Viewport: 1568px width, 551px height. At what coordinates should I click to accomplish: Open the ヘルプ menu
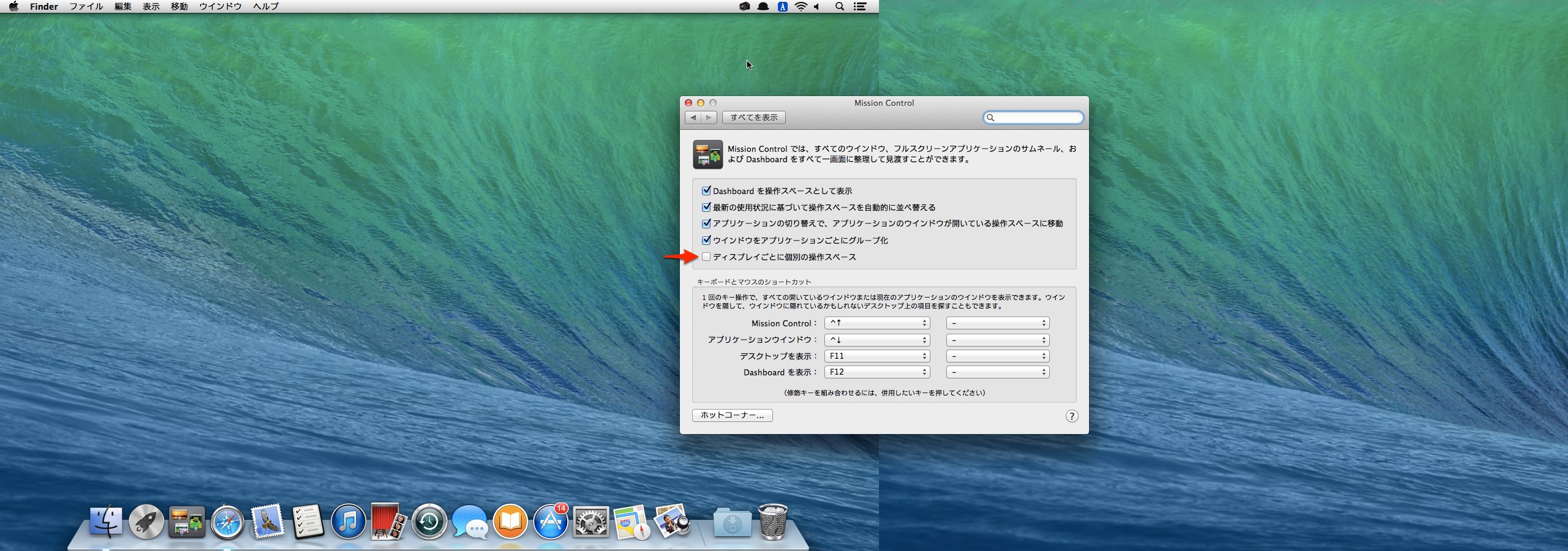click(x=266, y=6)
